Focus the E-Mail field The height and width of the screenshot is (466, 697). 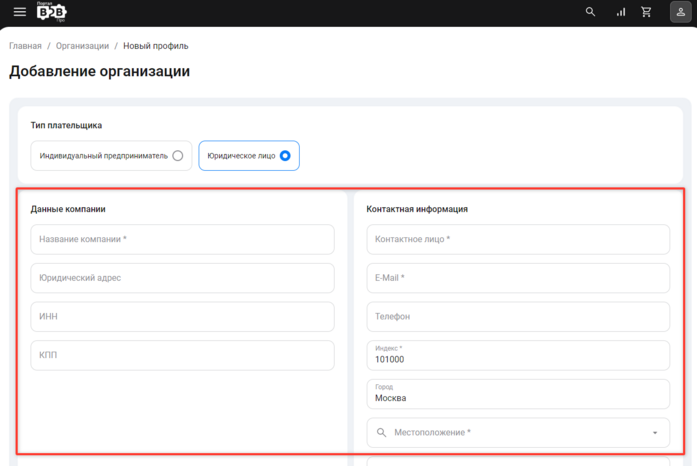pos(518,278)
